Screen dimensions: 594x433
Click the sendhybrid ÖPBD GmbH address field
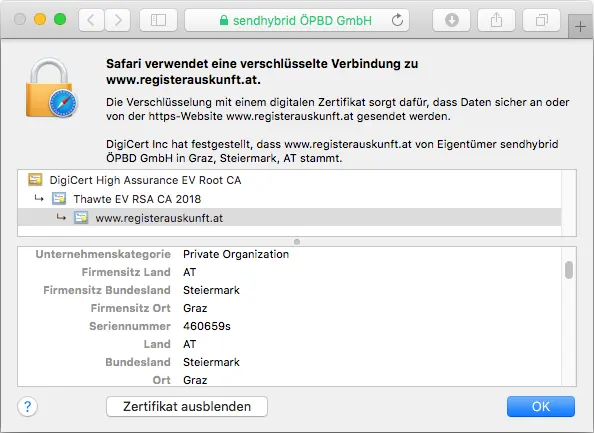tap(297, 20)
